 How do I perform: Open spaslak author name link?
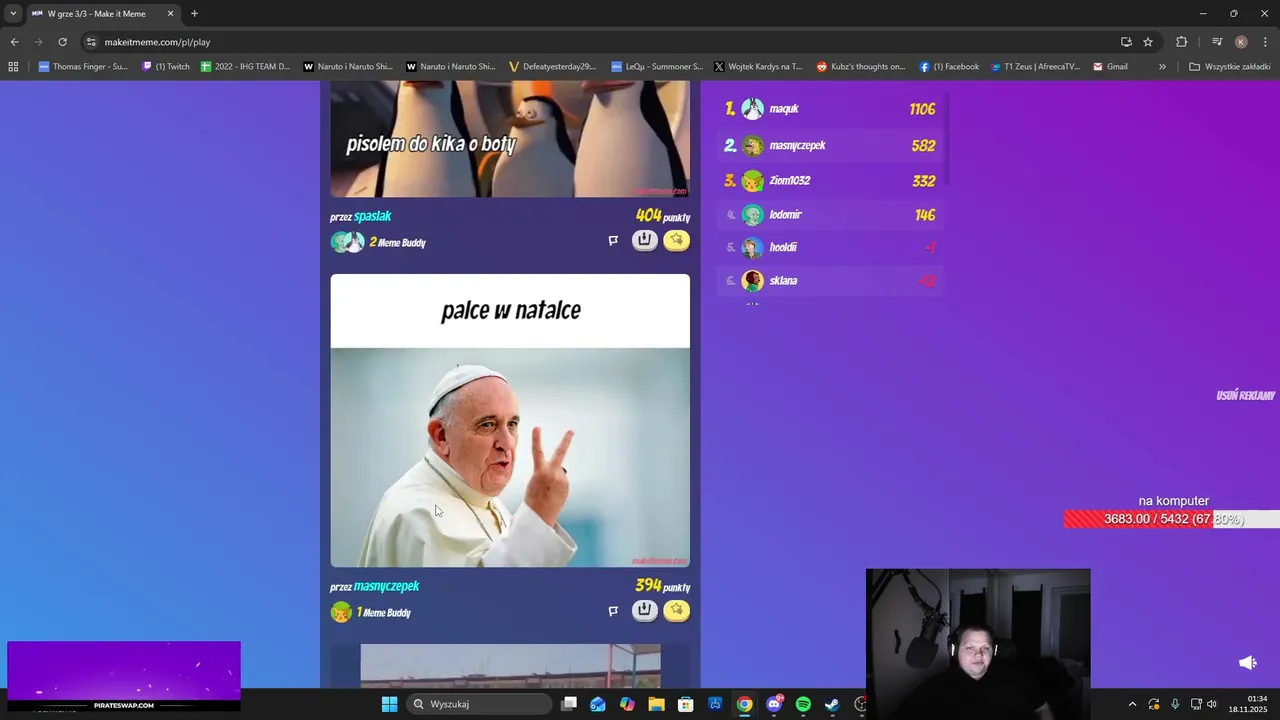coord(372,216)
